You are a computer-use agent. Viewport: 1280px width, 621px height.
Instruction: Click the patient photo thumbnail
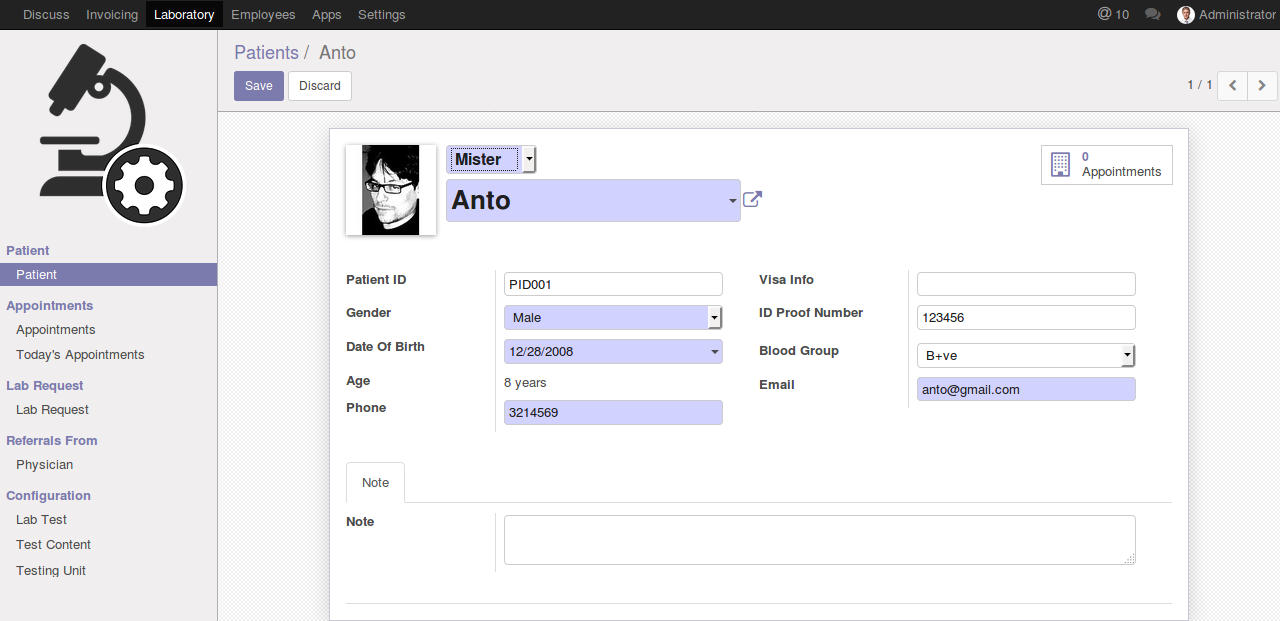pyautogui.click(x=391, y=190)
